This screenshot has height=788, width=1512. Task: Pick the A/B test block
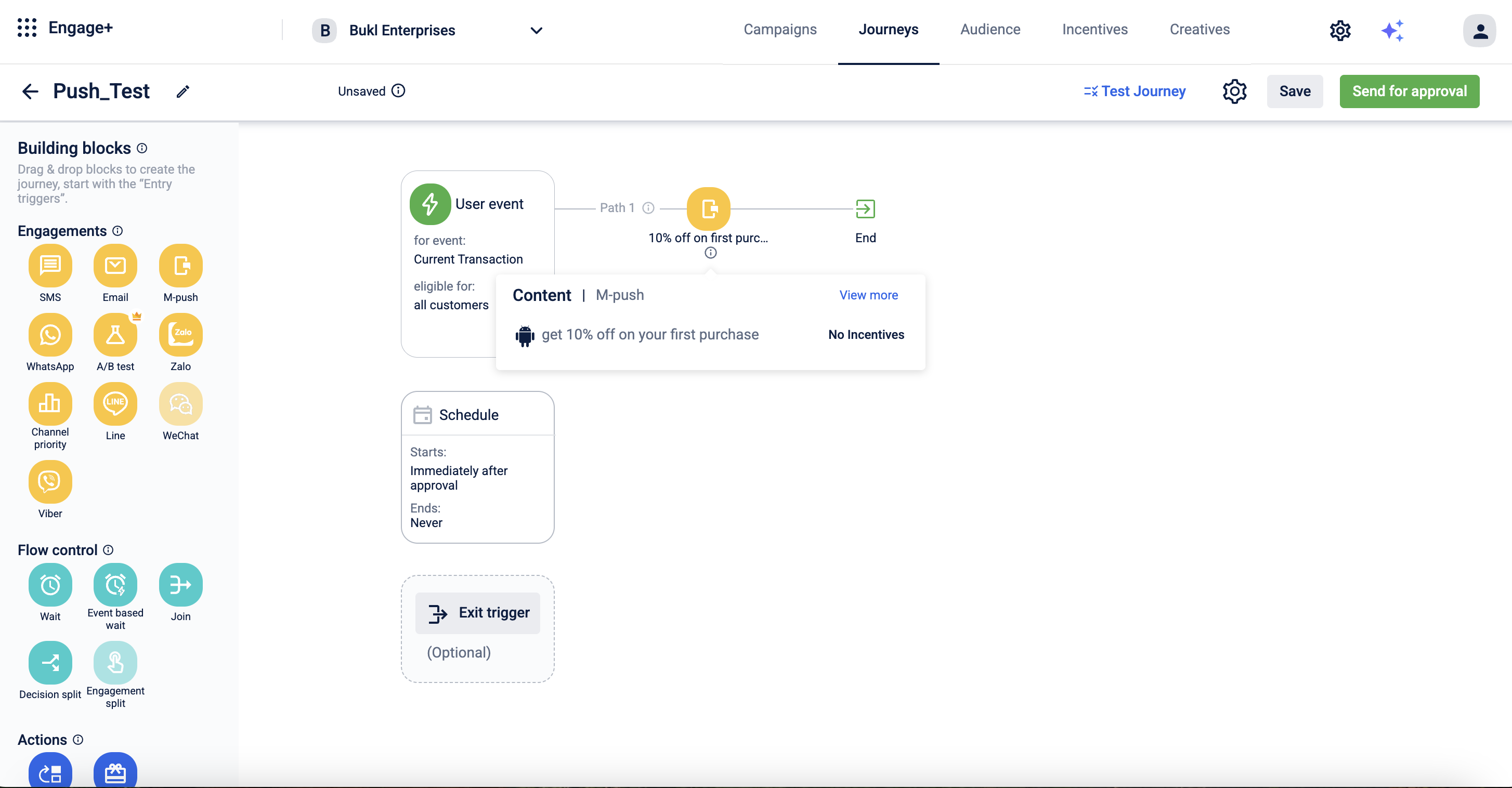click(x=115, y=336)
